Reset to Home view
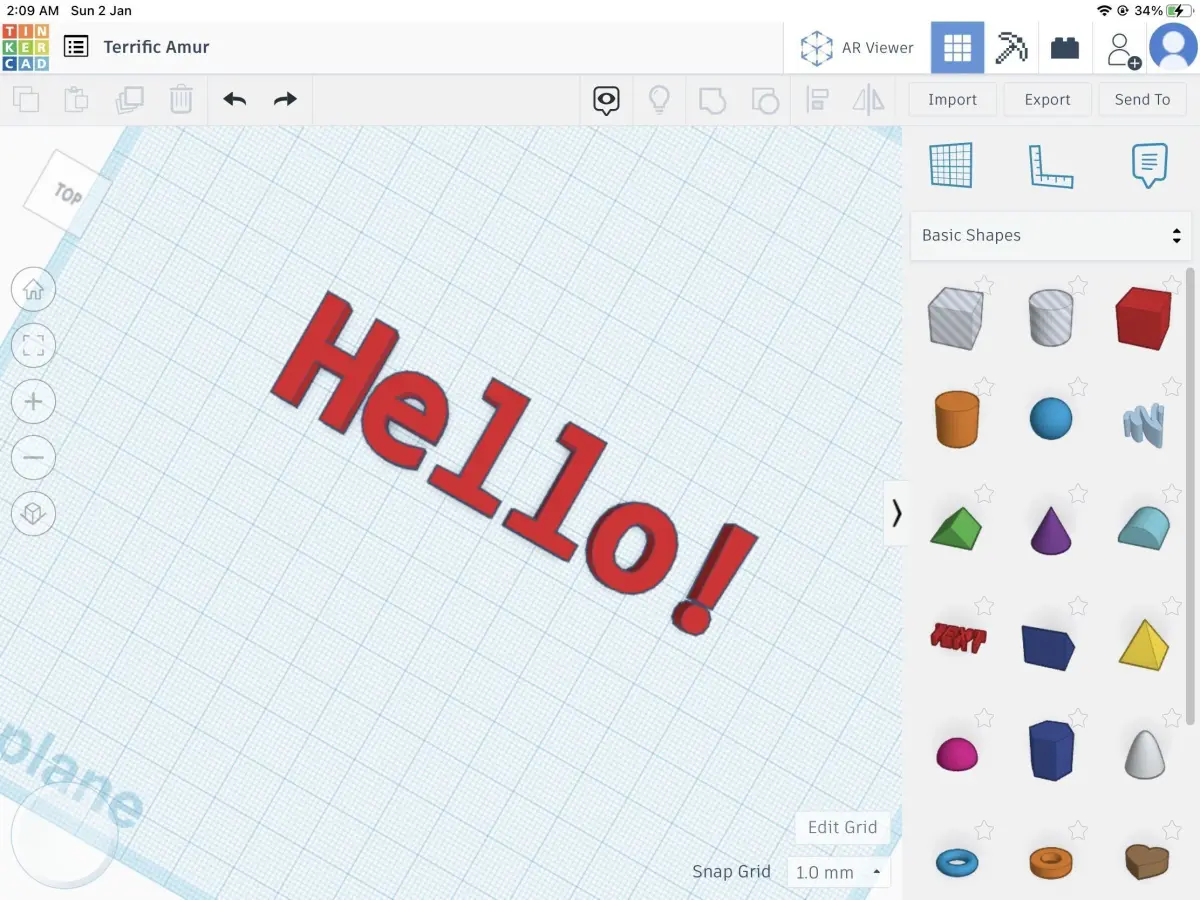The width and height of the screenshot is (1200, 900). click(33, 290)
